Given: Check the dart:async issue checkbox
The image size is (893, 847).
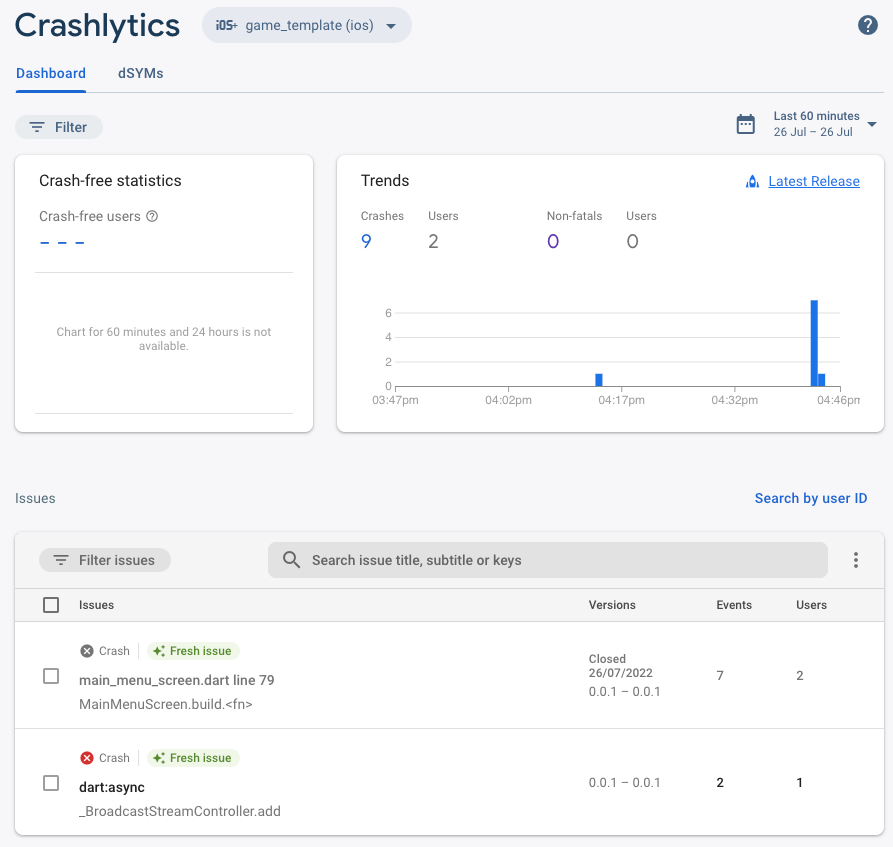Looking at the screenshot, I should point(51,783).
